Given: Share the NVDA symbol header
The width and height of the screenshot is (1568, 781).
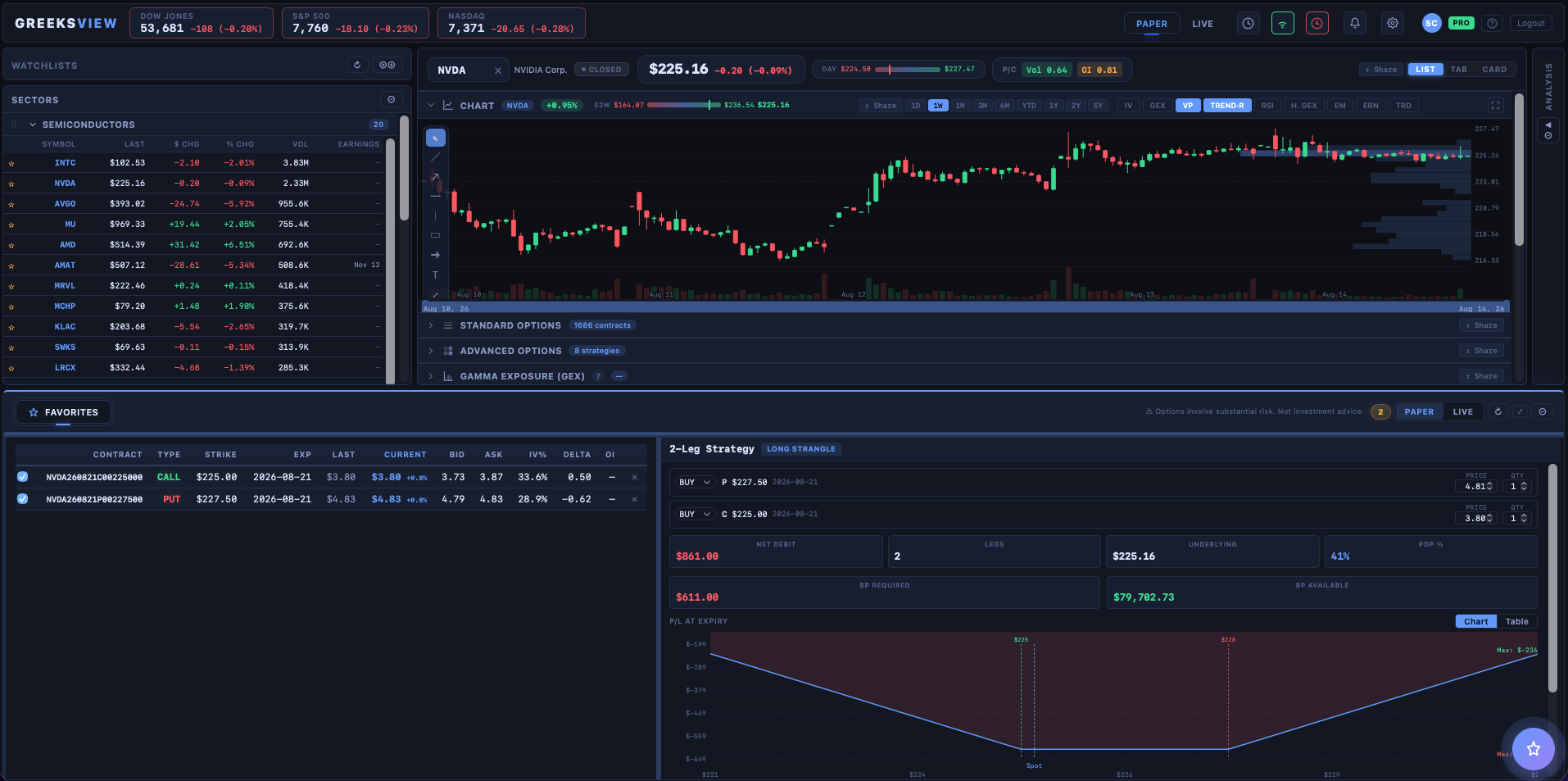Looking at the screenshot, I should (x=1381, y=70).
